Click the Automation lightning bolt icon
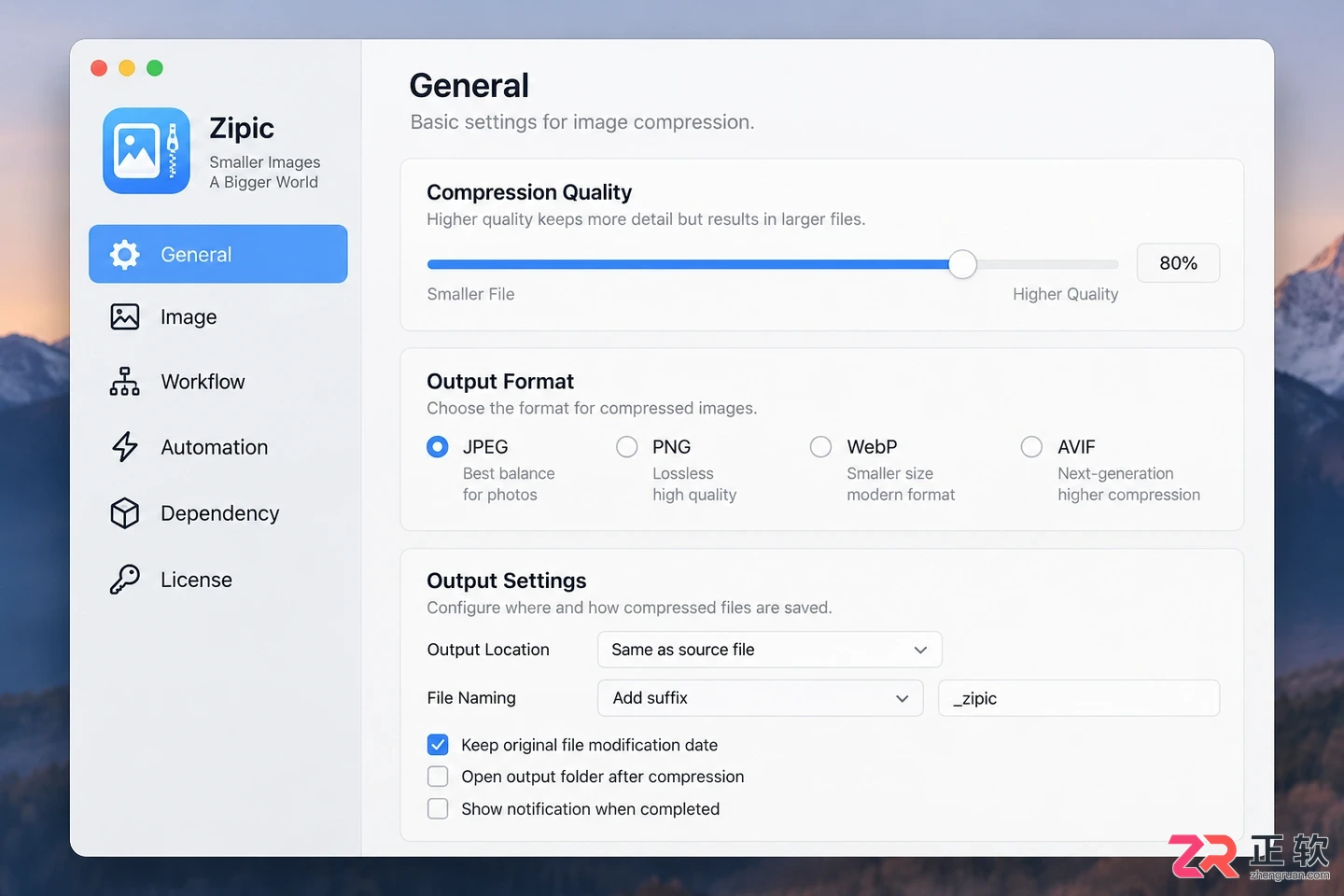The height and width of the screenshot is (896, 1344). 124,447
